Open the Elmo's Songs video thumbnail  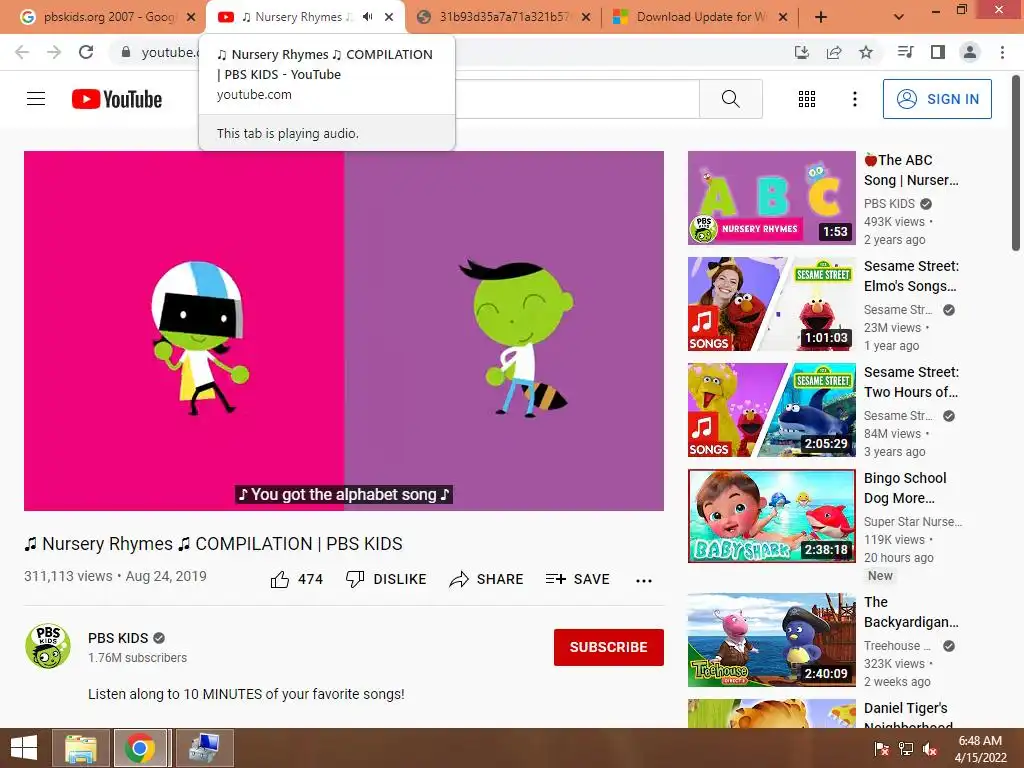772,304
